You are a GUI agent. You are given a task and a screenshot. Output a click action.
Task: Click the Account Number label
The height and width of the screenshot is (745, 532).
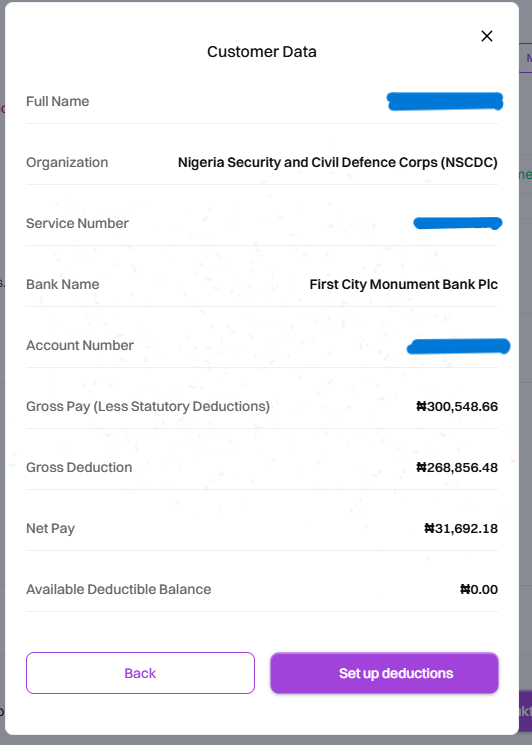click(80, 345)
